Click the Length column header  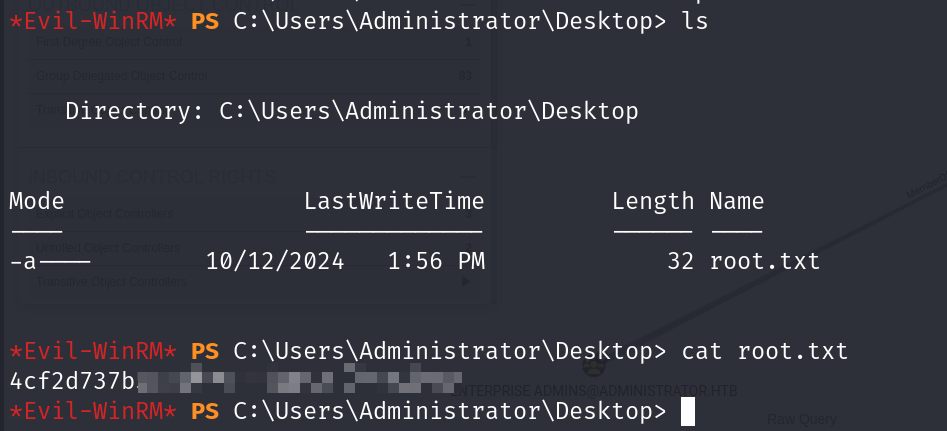pyautogui.click(x=653, y=201)
